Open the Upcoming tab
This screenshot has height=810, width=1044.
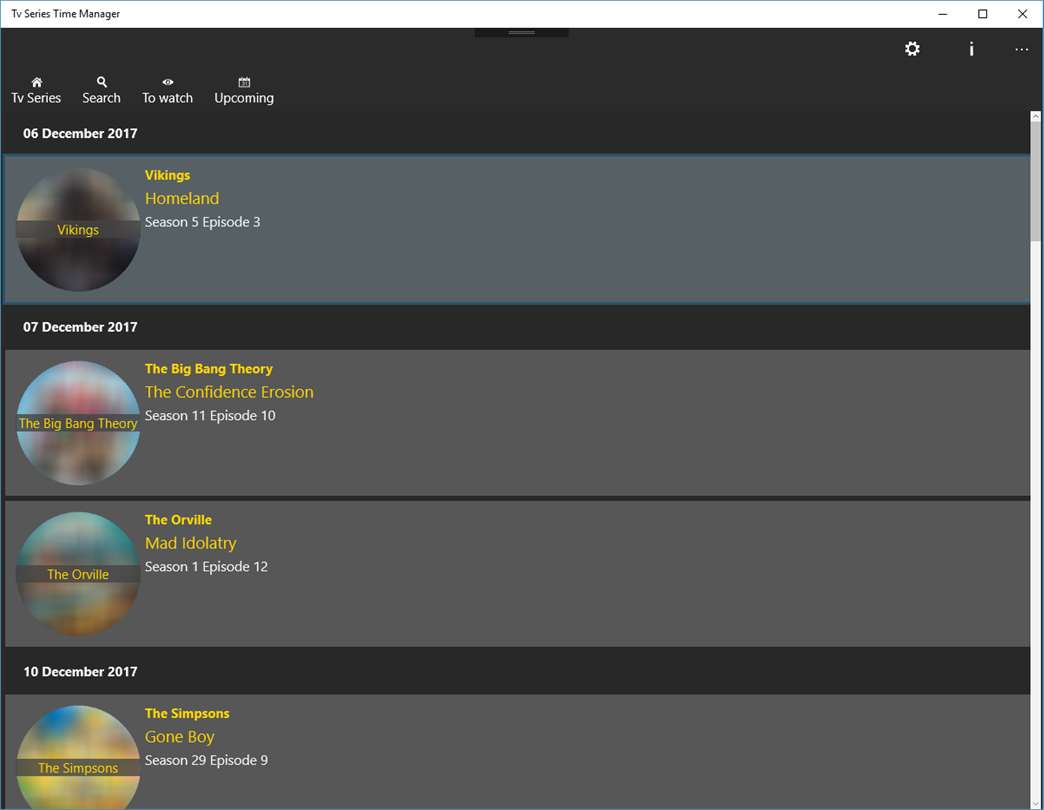click(244, 91)
